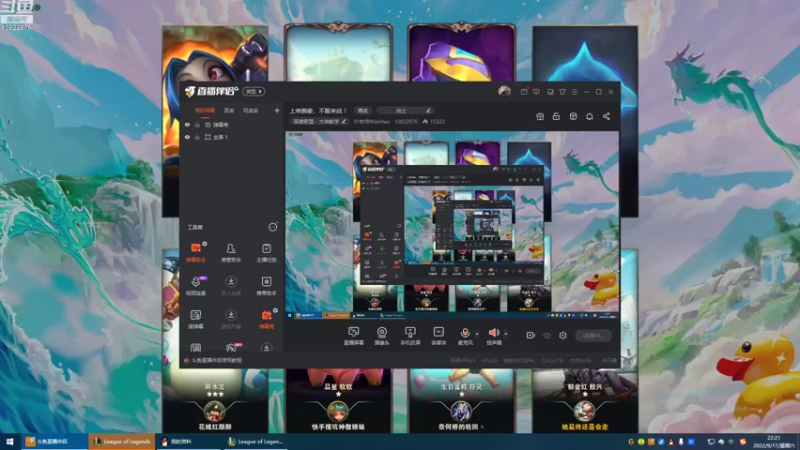
Task: Expand the speaker options arrow
Action: click(x=506, y=334)
